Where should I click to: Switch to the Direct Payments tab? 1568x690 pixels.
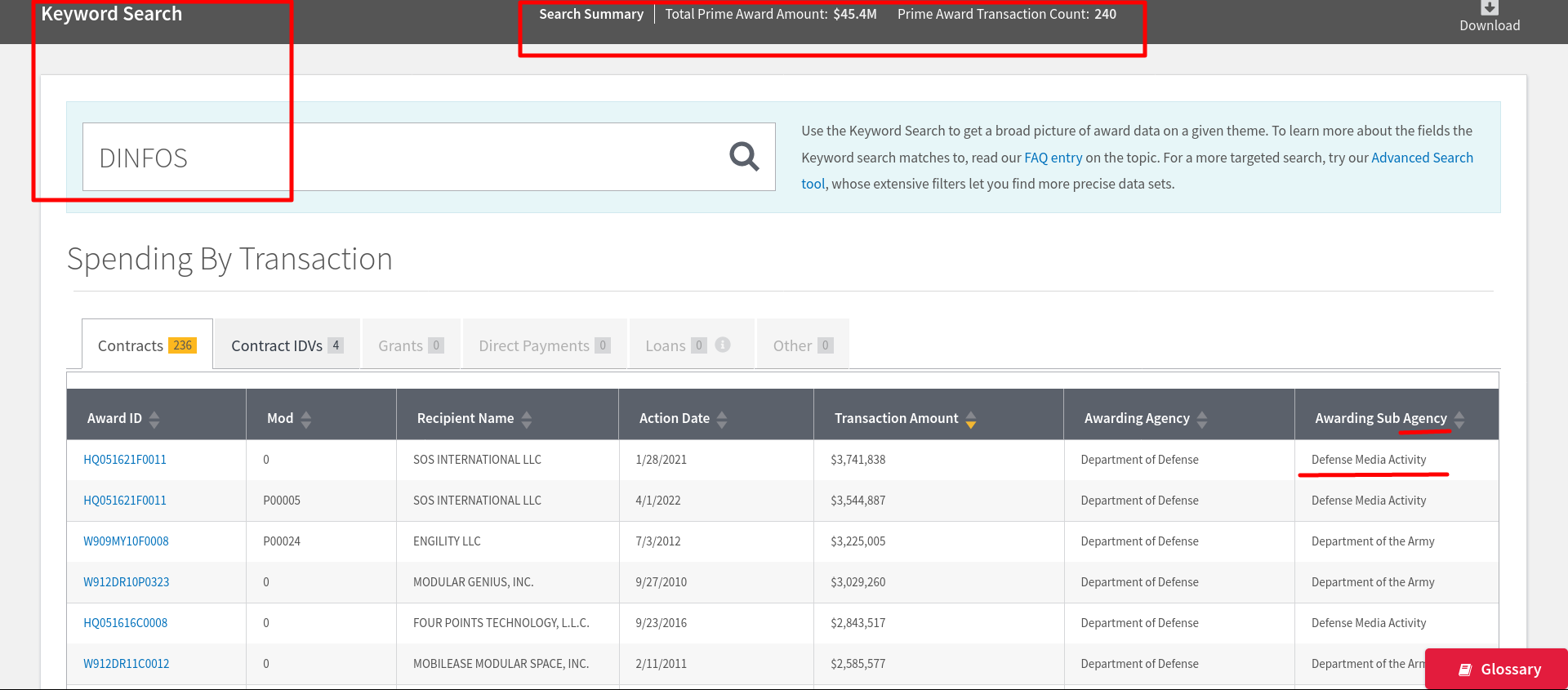[545, 345]
